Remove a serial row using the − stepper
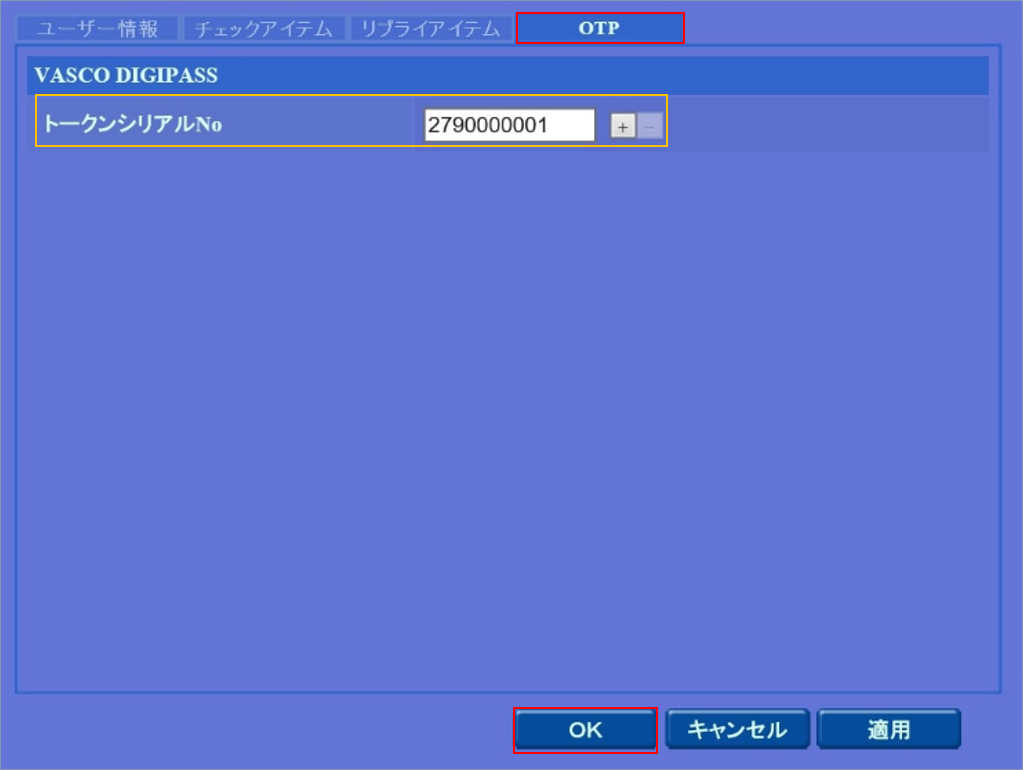Image resolution: width=1023 pixels, height=770 pixels. (x=650, y=126)
